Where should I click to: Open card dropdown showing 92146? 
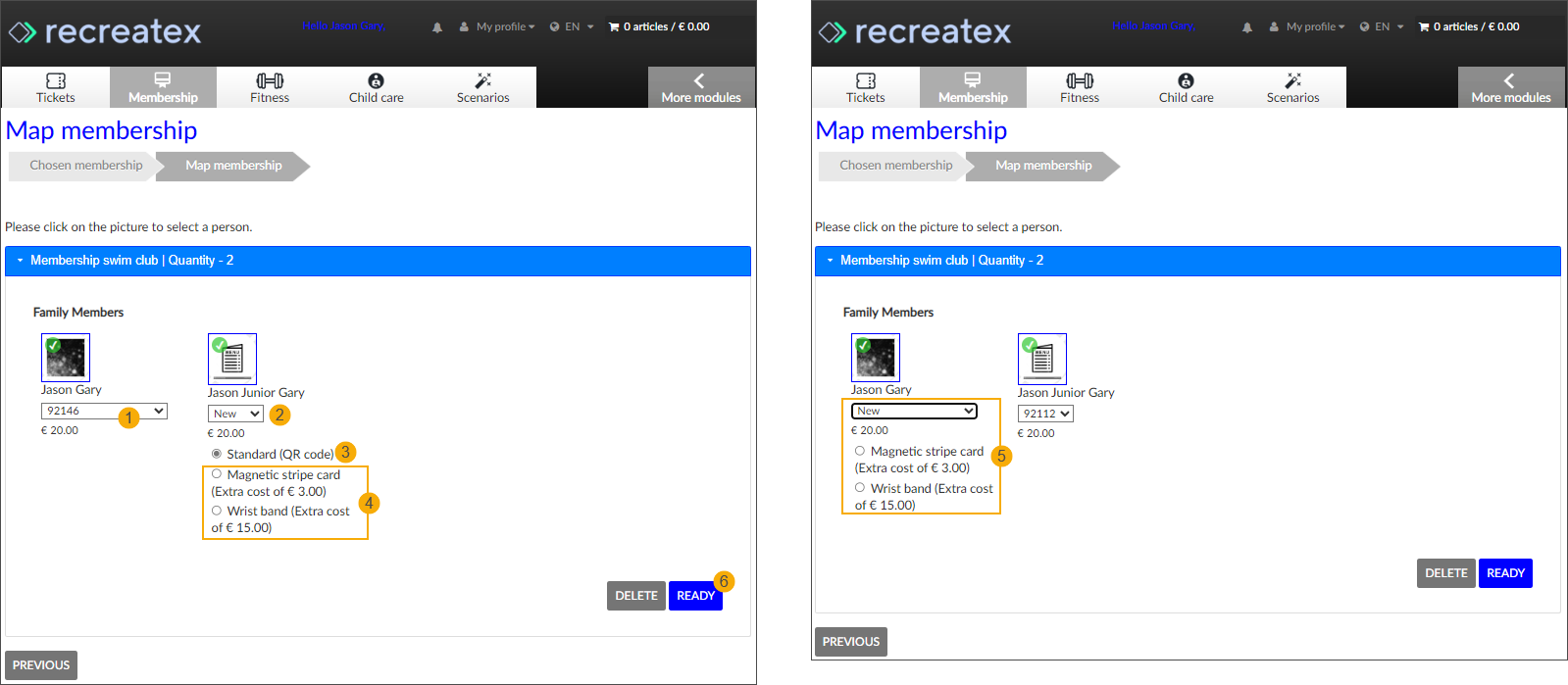(104, 412)
